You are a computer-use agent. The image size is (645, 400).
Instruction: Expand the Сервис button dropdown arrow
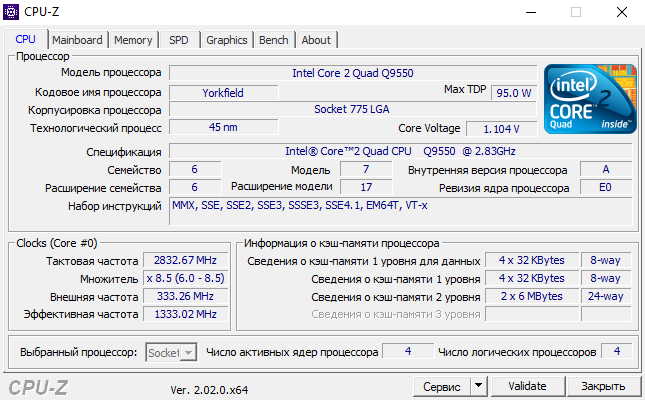pyautogui.click(x=478, y=386)
